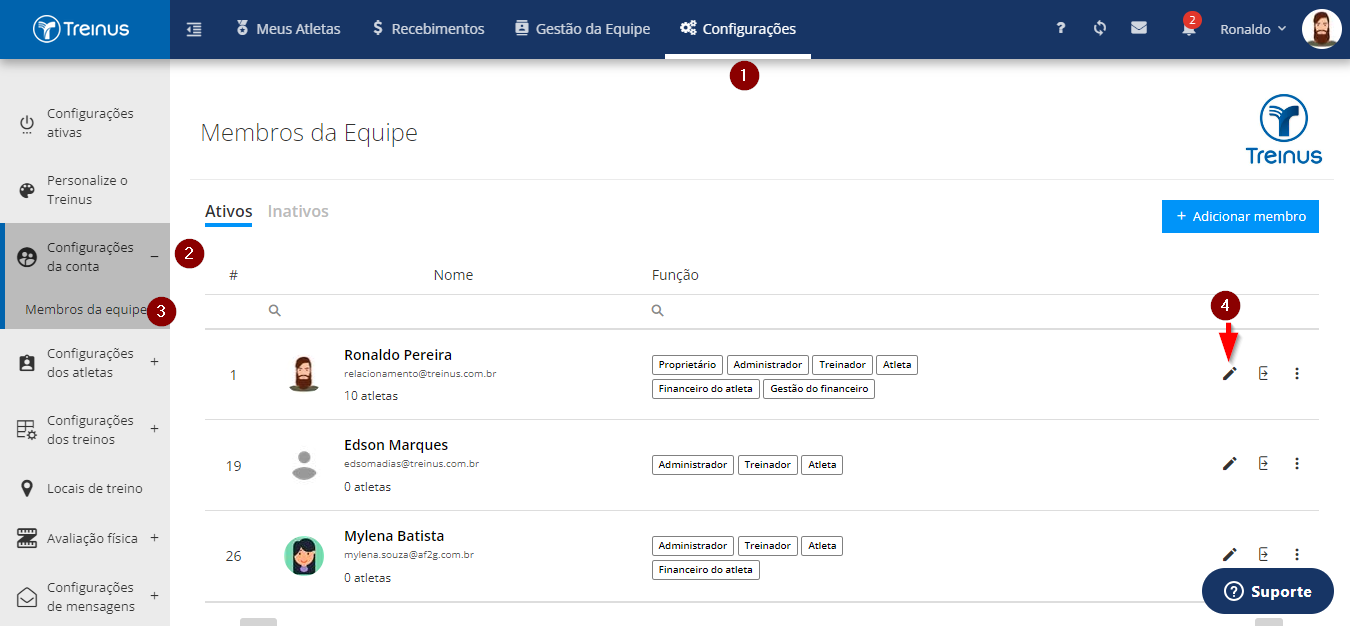Edit Edson Marques with pencil icon
Image resolution: width=1350 pixels, height=626 pixels.
click(x=1230, y=464)
